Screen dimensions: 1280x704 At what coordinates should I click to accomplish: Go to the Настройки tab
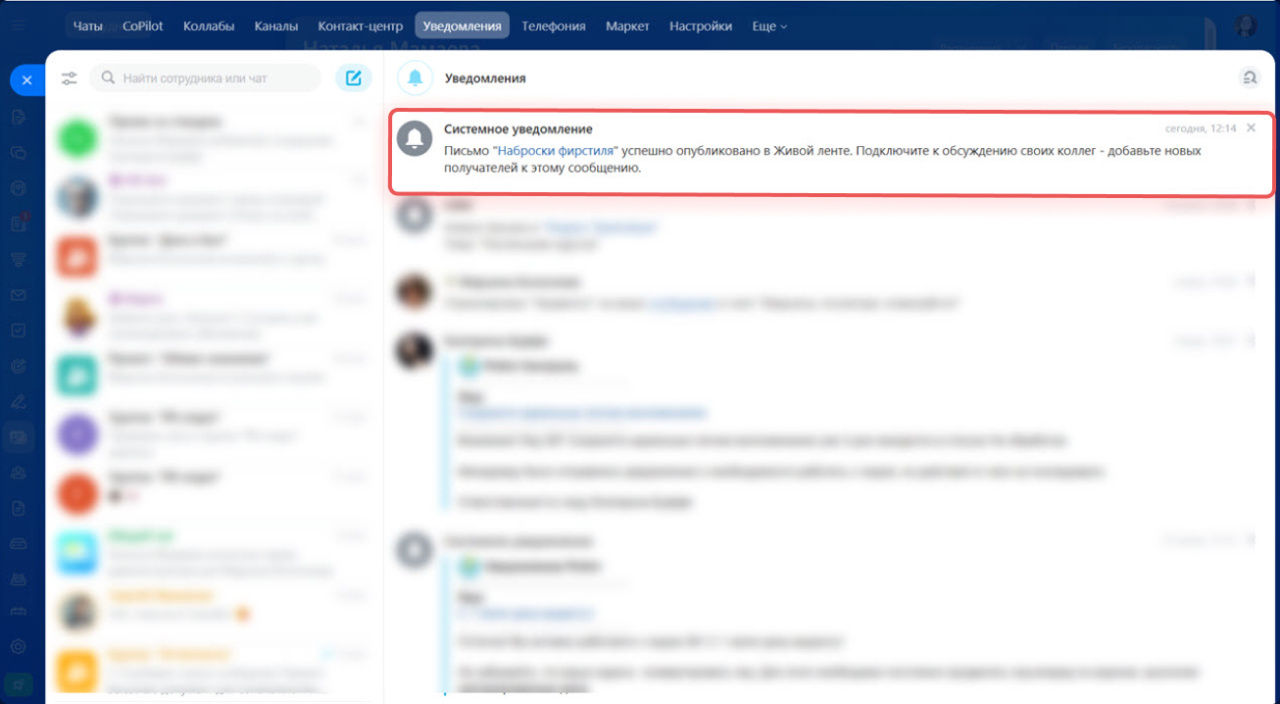coord(700,26)
